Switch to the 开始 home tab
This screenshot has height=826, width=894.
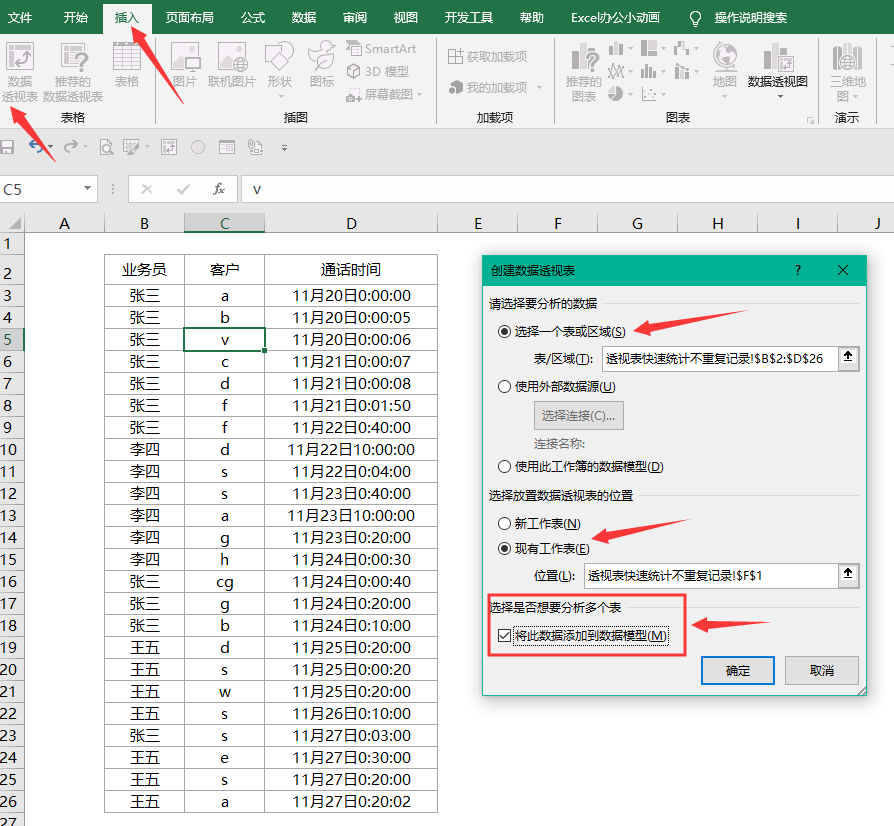click(x=76, y=18)
